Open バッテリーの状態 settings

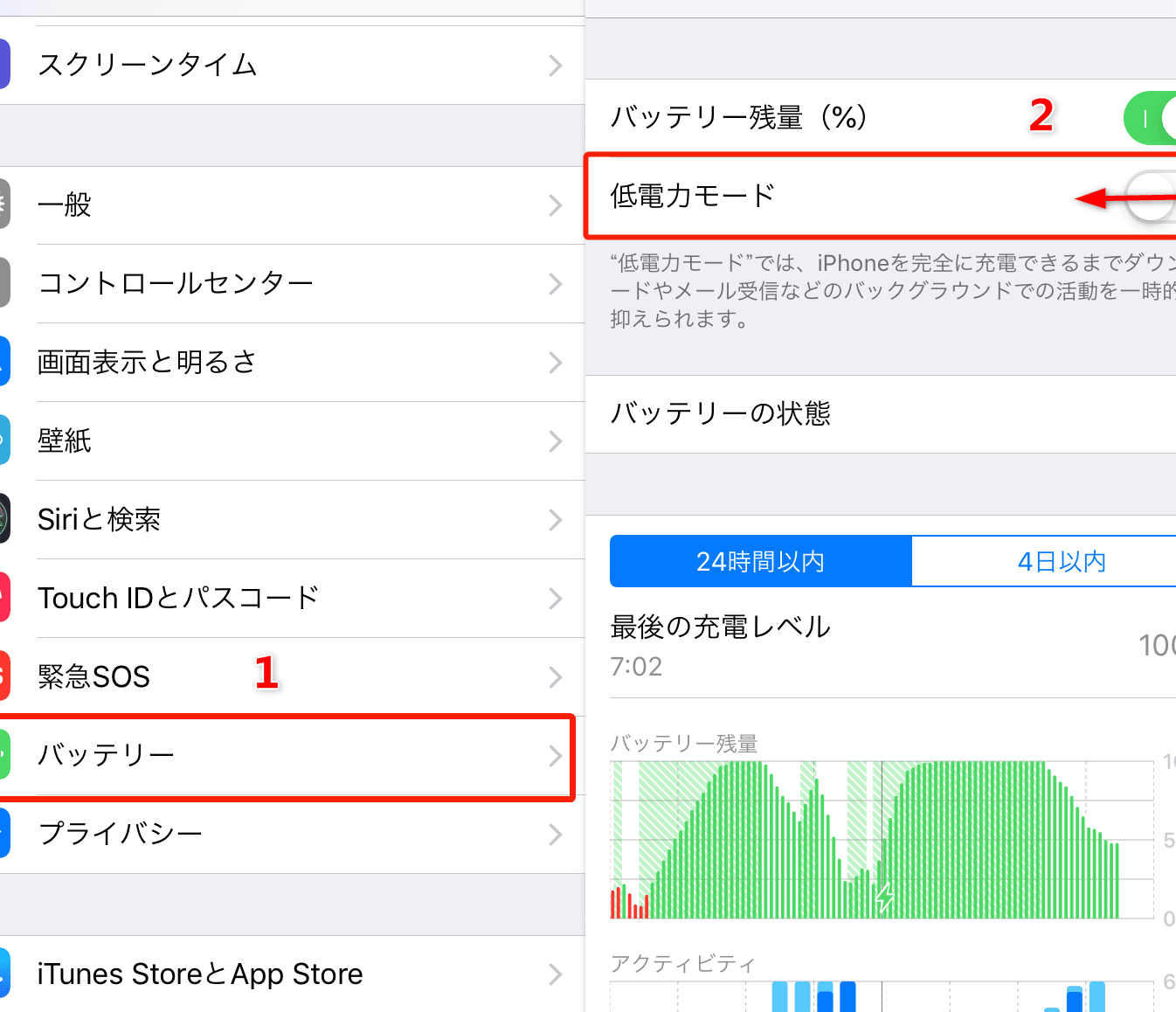coord(881,414)
